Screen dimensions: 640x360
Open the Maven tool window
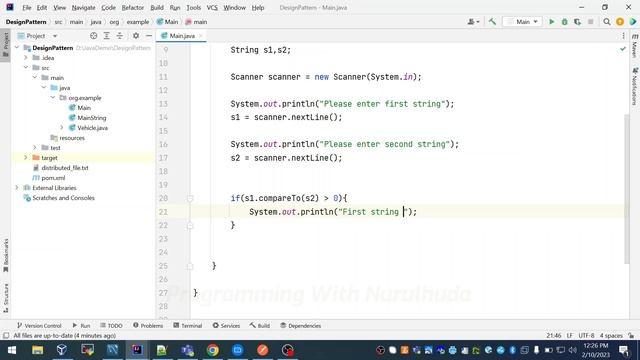pyautogui.click(x=634, y=45)
